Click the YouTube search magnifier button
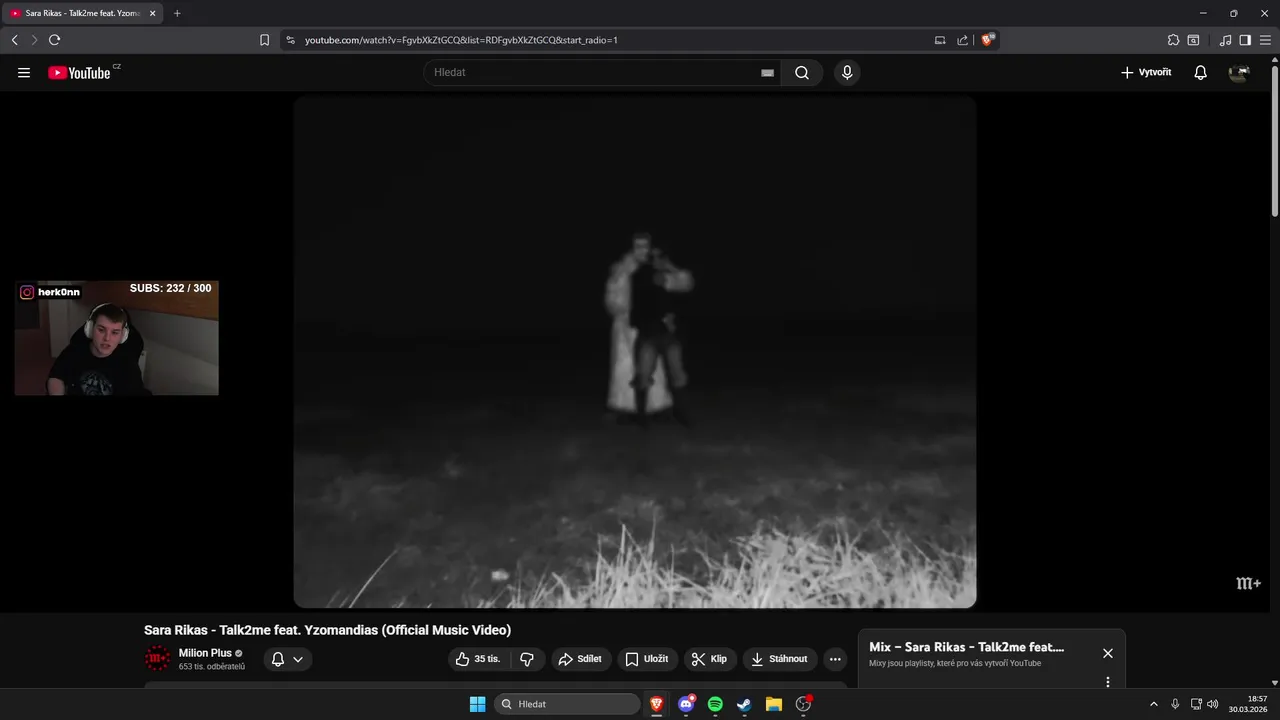The height and width of the screenshot is (720, 1280). pyautogui.click(x=802, y=72)
